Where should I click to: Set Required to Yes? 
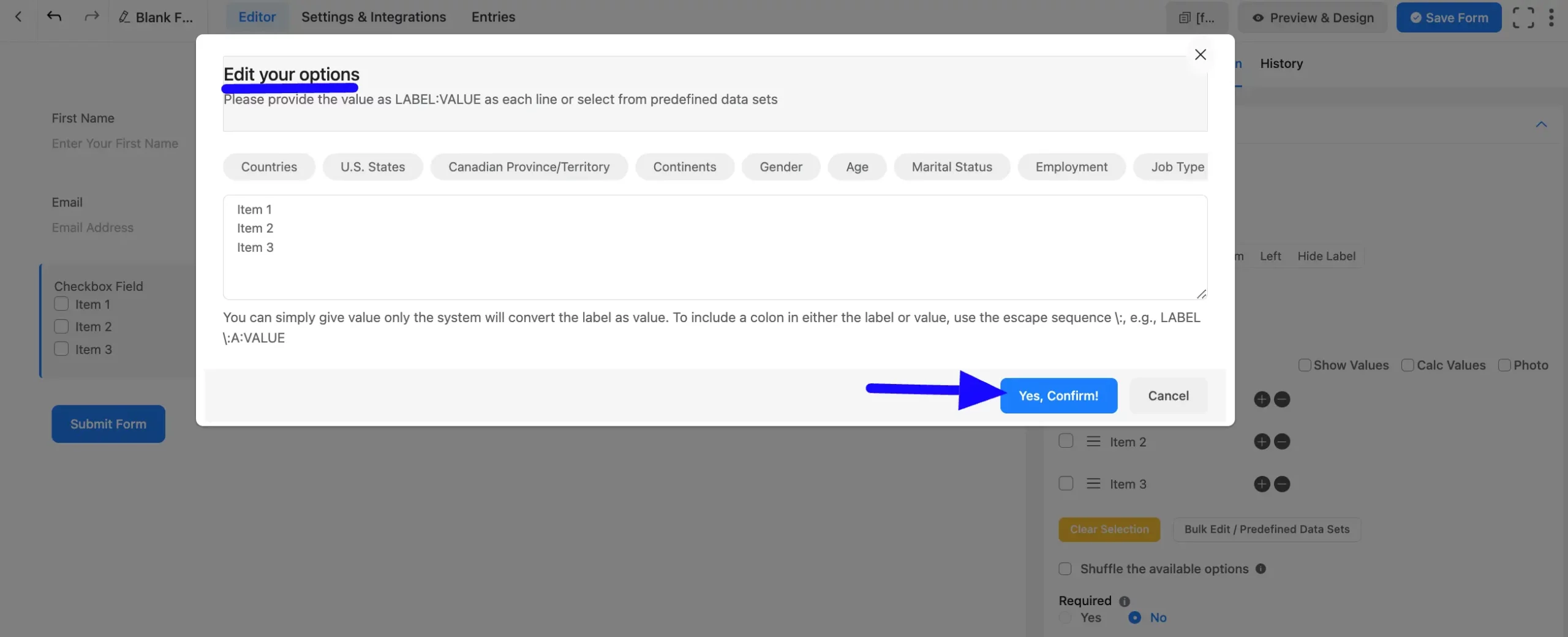pos(1065,617)
